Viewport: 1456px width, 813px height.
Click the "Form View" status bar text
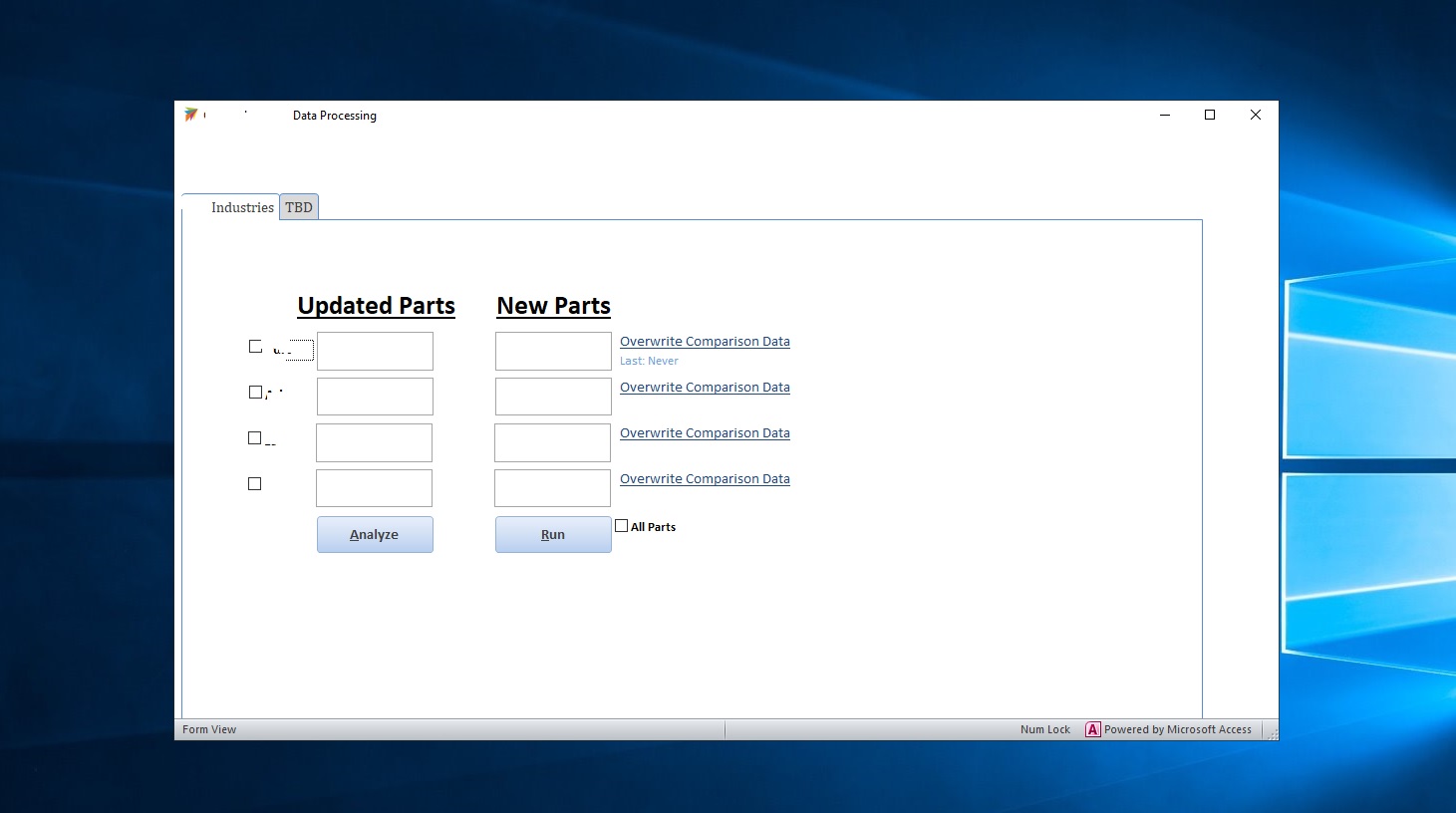[209, 729]
